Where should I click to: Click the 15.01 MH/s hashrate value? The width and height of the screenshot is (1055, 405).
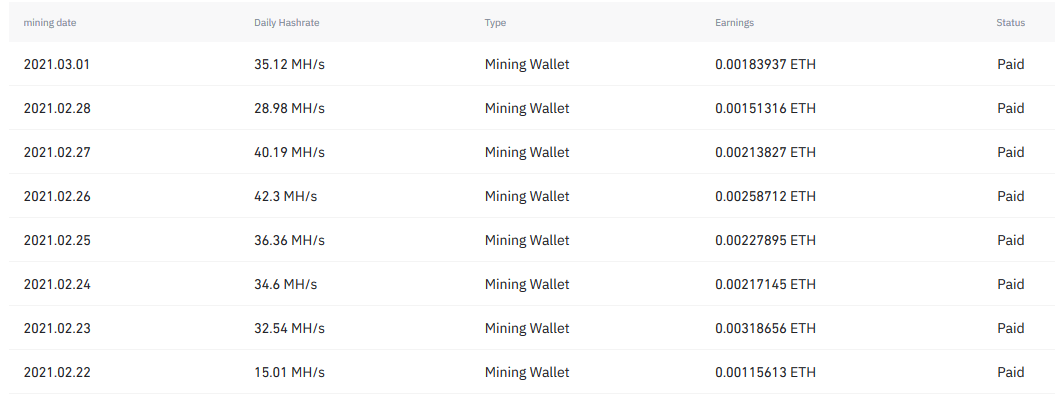pyautogui.click(x=289, y=372)
